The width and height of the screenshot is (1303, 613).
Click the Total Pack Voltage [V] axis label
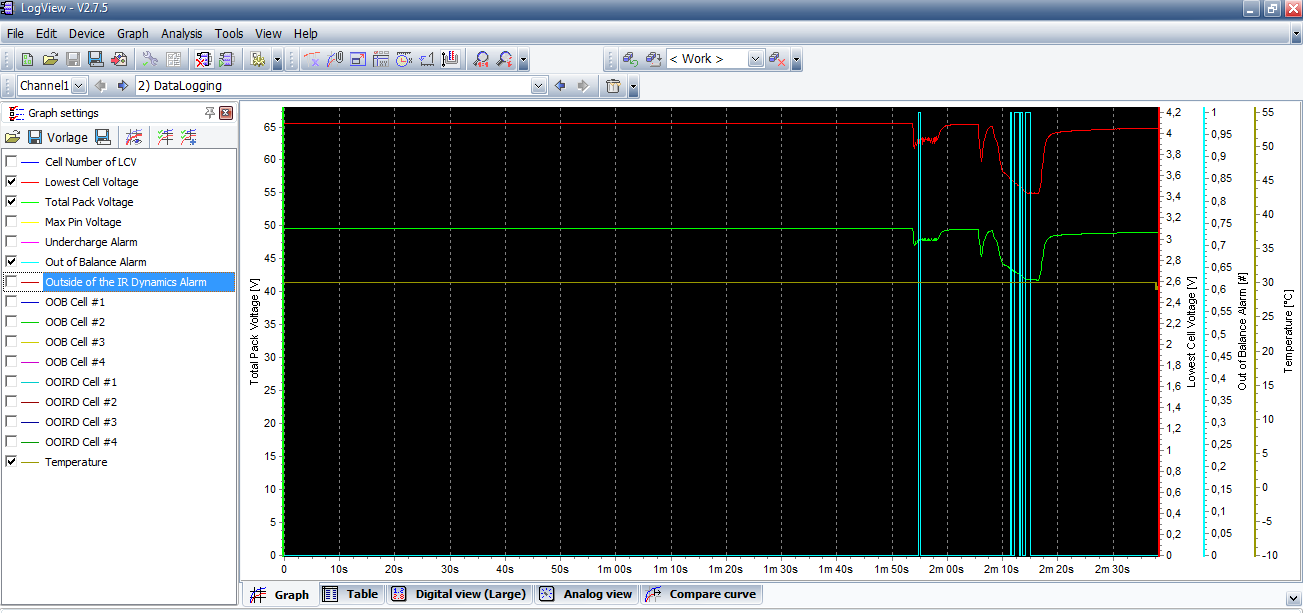click(255, 332)
